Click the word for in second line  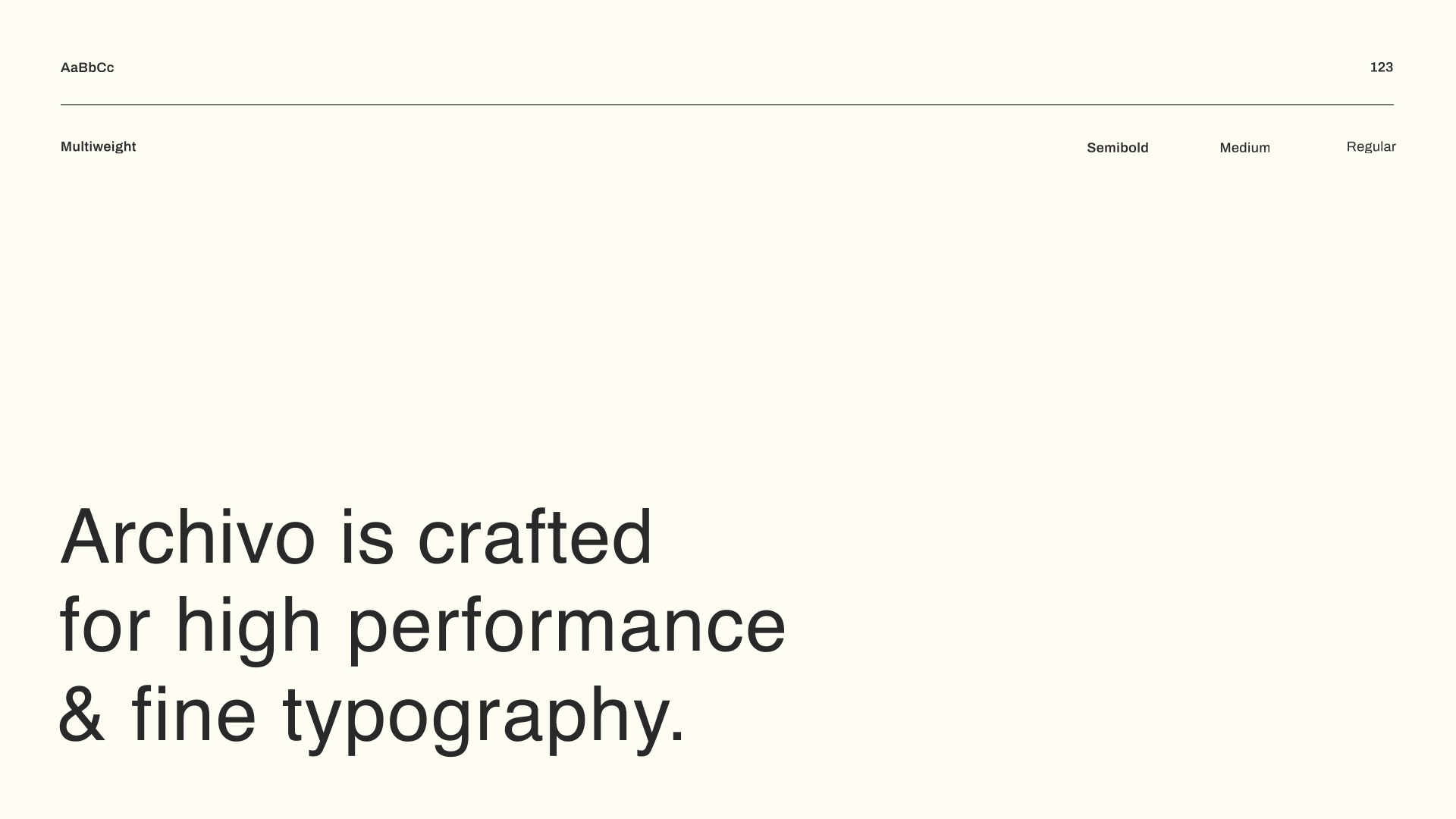105,626
